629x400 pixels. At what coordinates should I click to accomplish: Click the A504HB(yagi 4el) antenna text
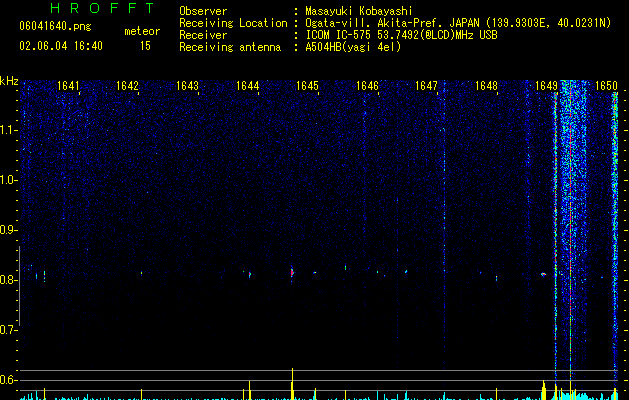pos(353,47)
